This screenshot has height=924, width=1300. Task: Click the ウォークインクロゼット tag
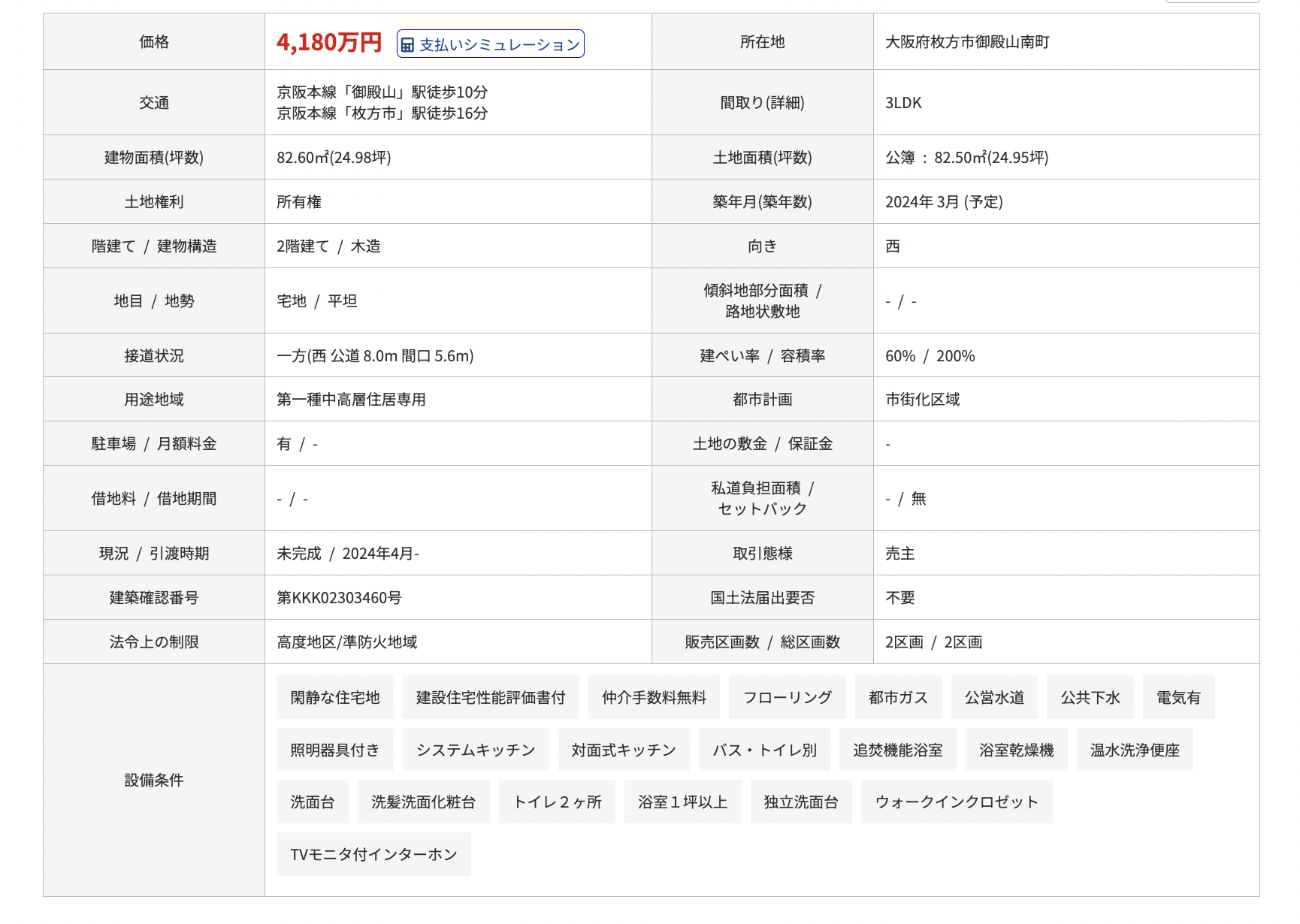[x=957, y=802]
